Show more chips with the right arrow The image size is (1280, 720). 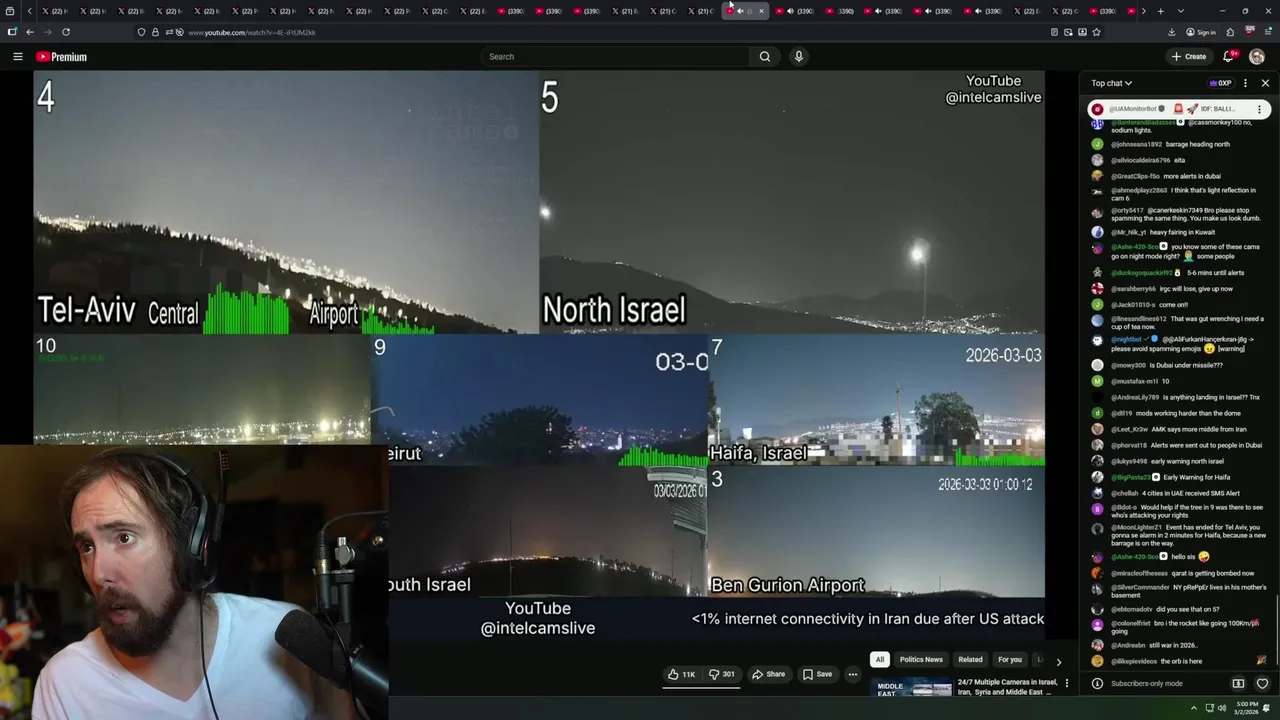pos(1059,661)
